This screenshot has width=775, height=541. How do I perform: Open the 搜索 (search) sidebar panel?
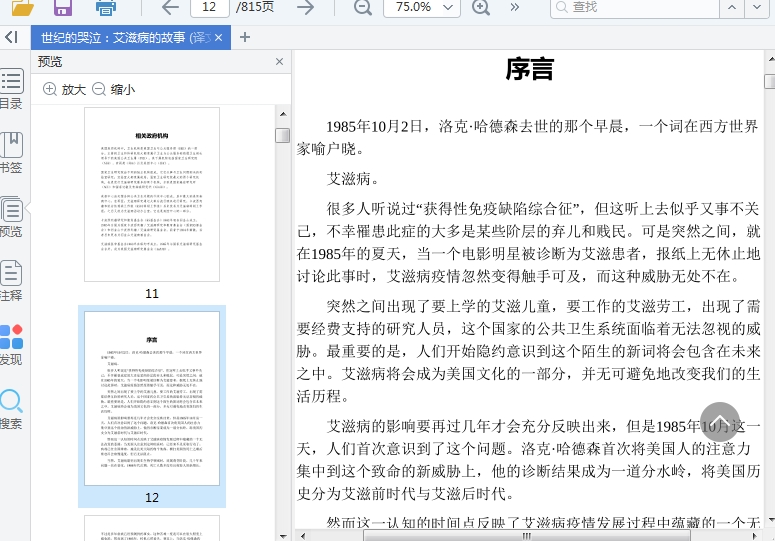click(x=11, y=409)
